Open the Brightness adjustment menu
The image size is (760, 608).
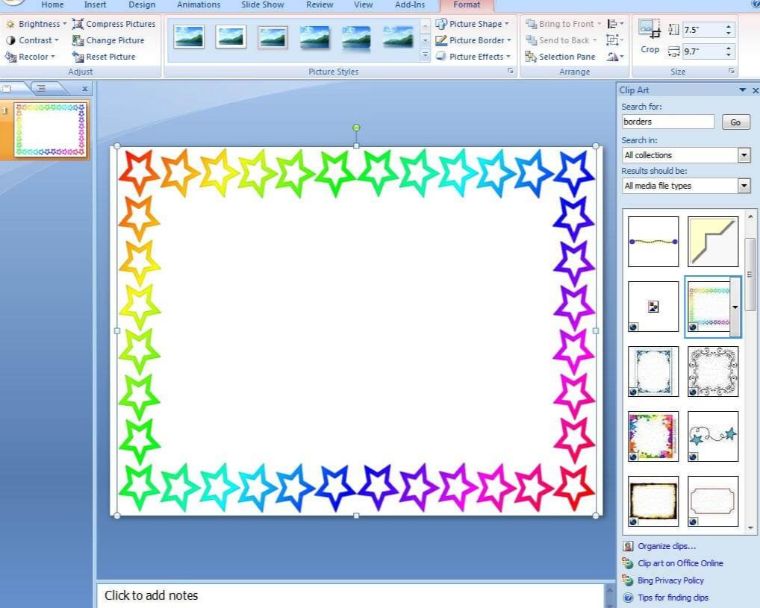pyautogui.click(x=37, y=23)
